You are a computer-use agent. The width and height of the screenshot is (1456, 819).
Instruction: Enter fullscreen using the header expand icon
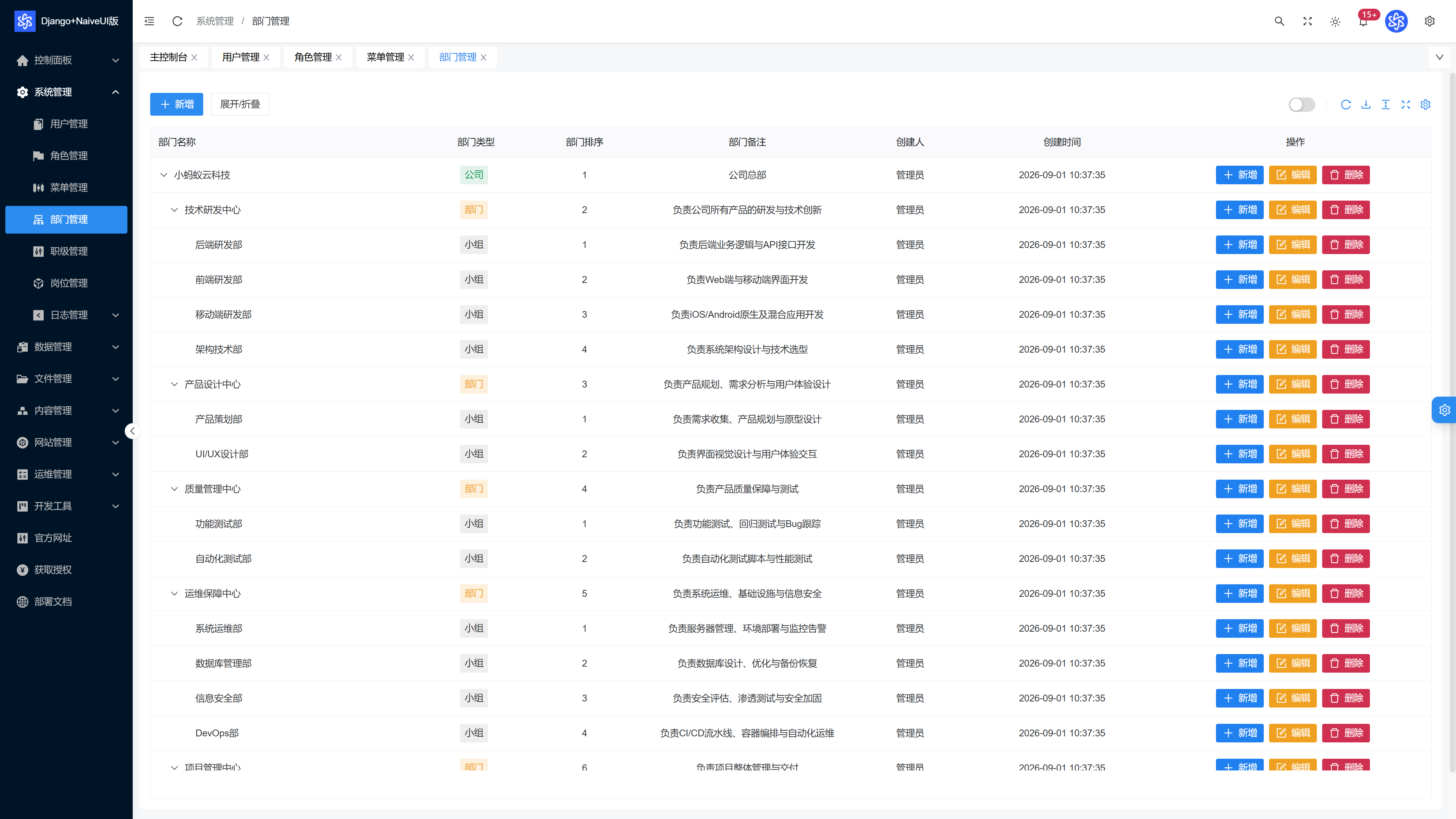click(1307, 21)
